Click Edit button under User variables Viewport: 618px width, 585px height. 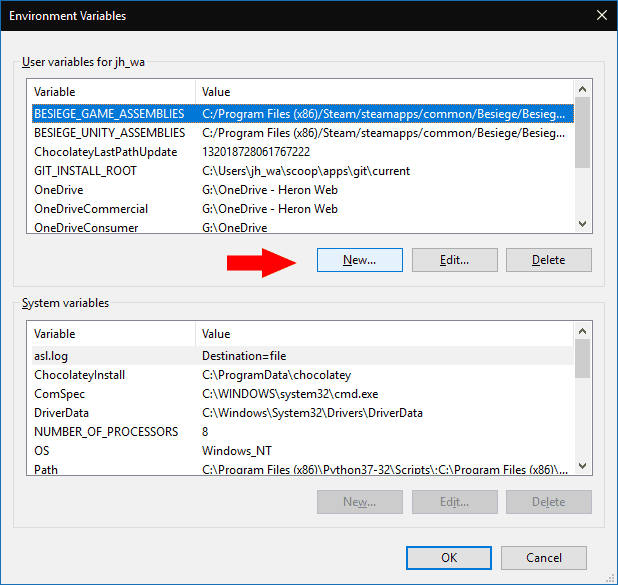454,260
